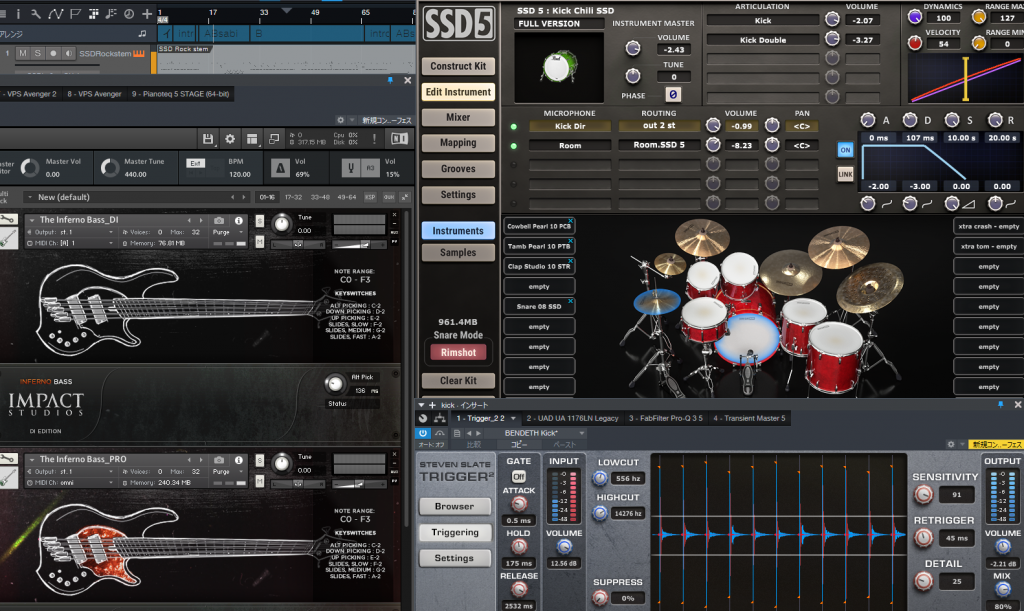Click wrench icon beside The Inferno Bass_DI

7,220
